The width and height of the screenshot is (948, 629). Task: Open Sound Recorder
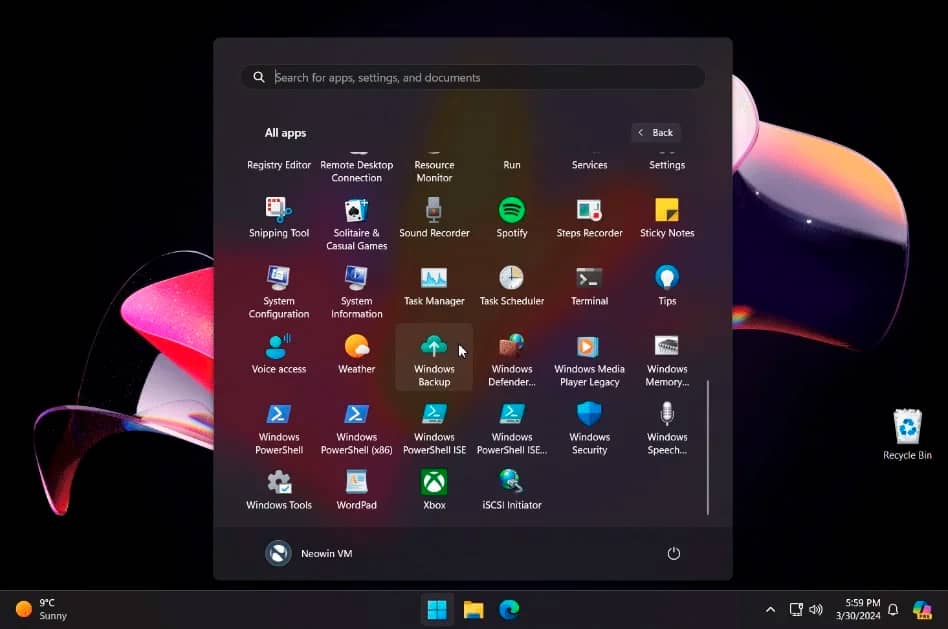click(x=434, y=217)
